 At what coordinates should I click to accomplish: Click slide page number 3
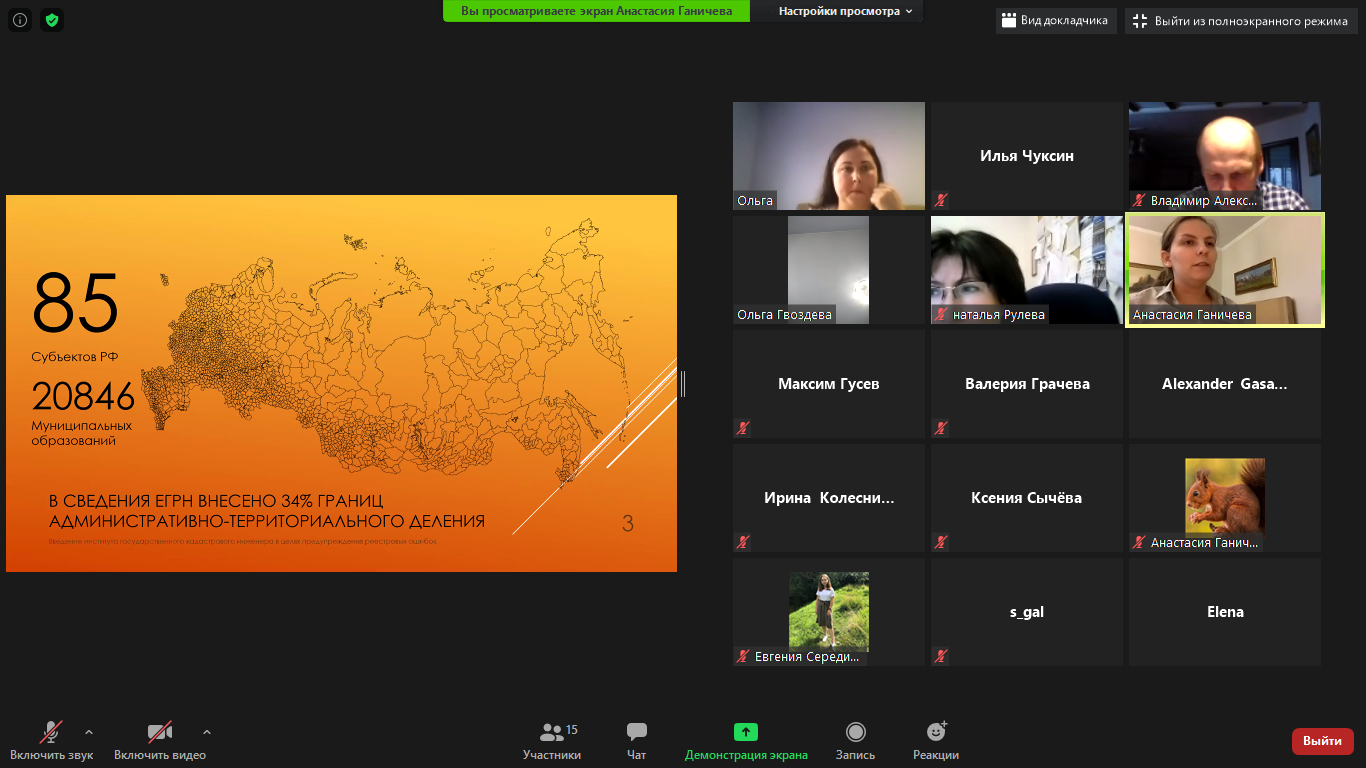click(628, 523)
